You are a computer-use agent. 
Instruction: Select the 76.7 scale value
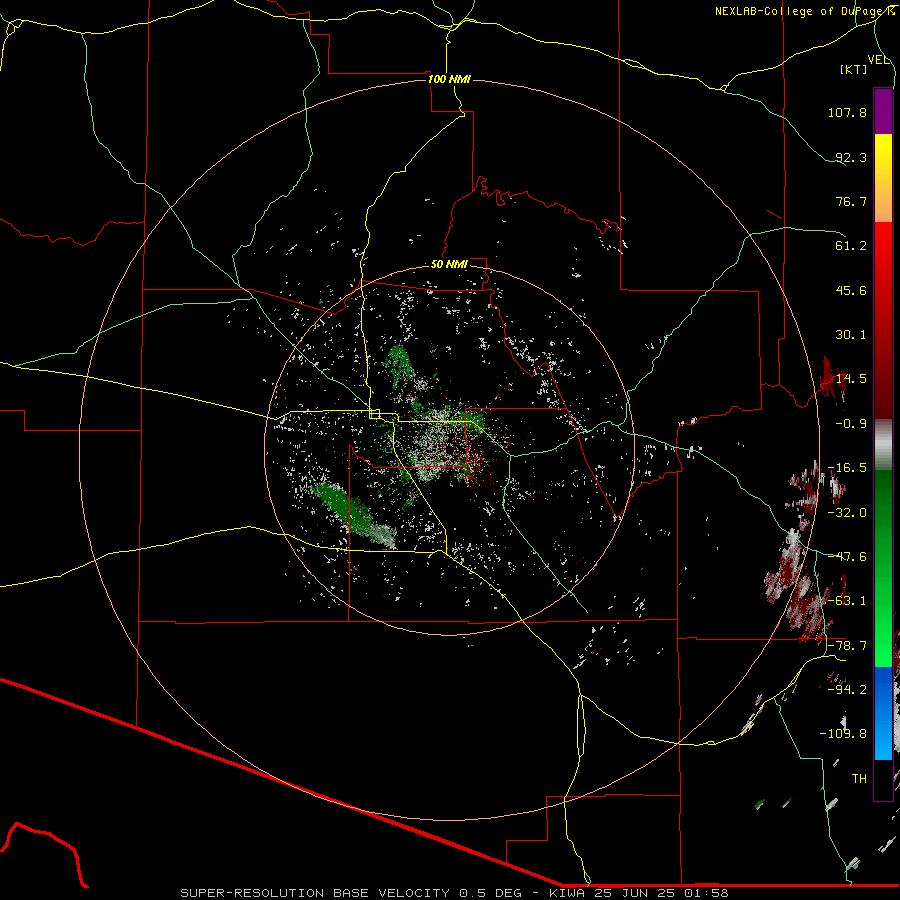[851, 201]
